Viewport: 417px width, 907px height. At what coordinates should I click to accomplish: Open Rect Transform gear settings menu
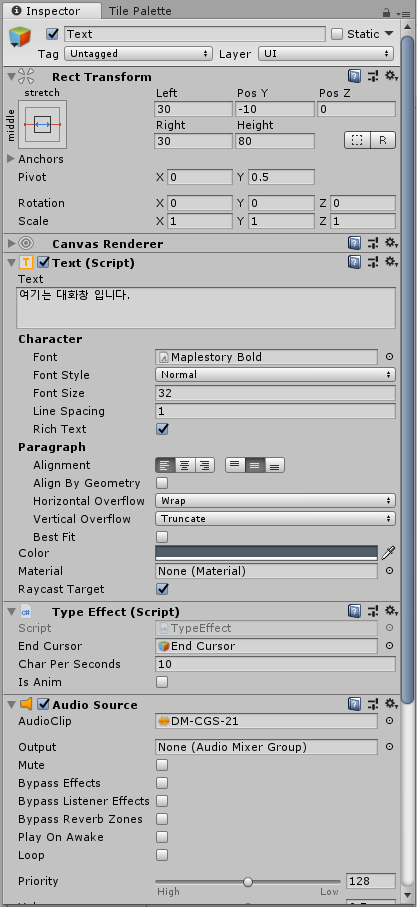pos(392,76)
